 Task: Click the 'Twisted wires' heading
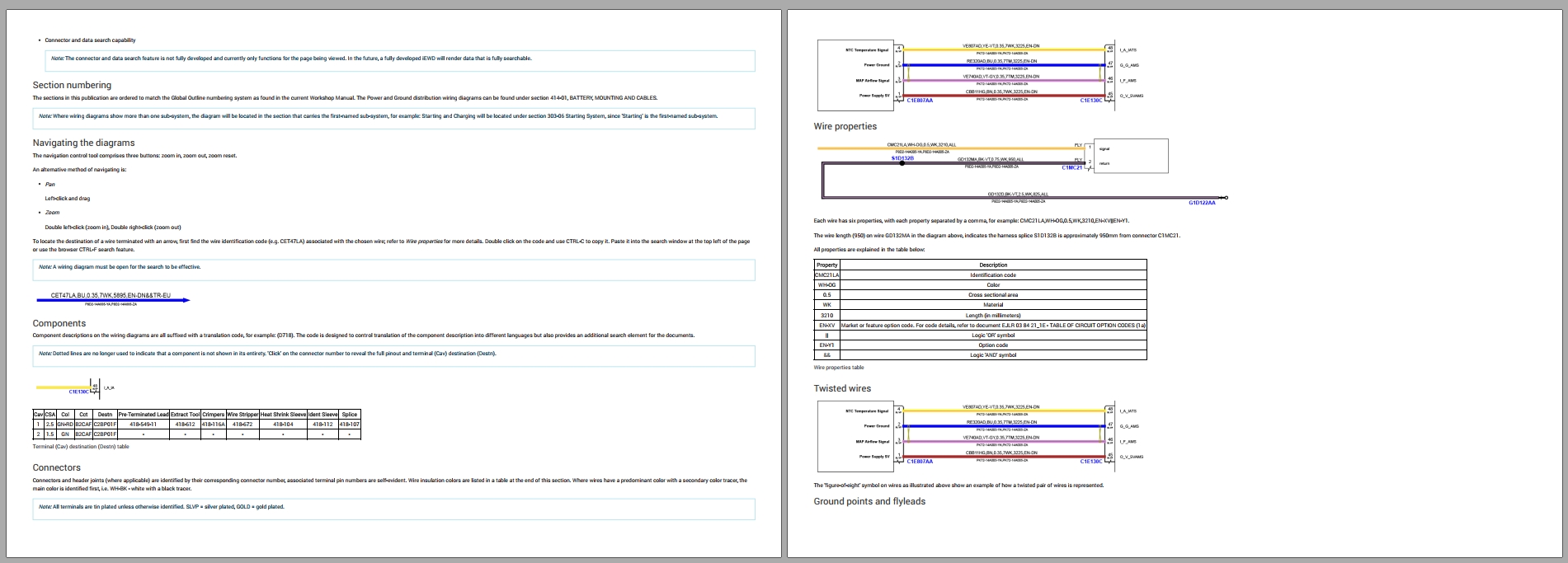842,388
